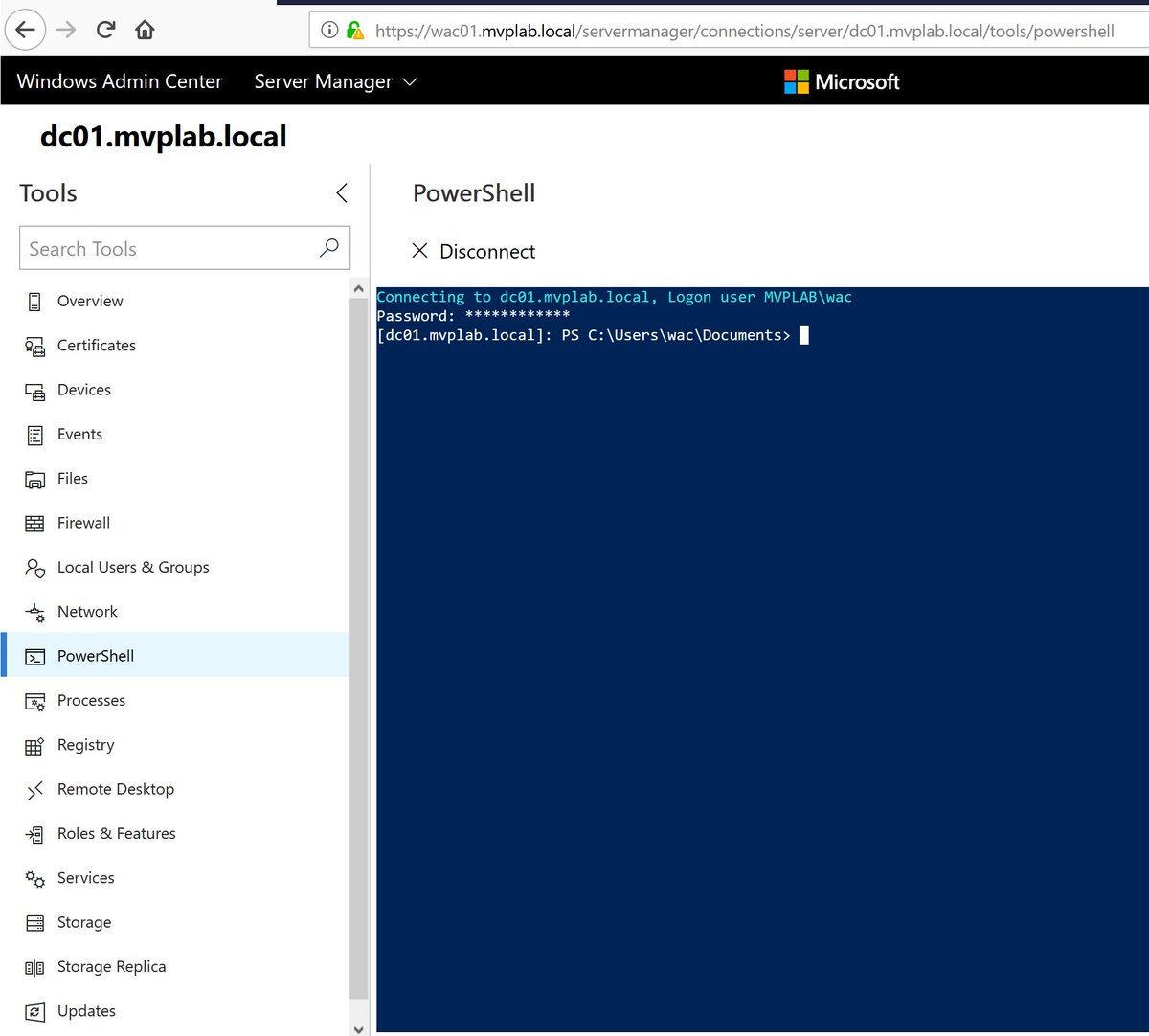
Task: Open the Files tool
Action: 73,478
